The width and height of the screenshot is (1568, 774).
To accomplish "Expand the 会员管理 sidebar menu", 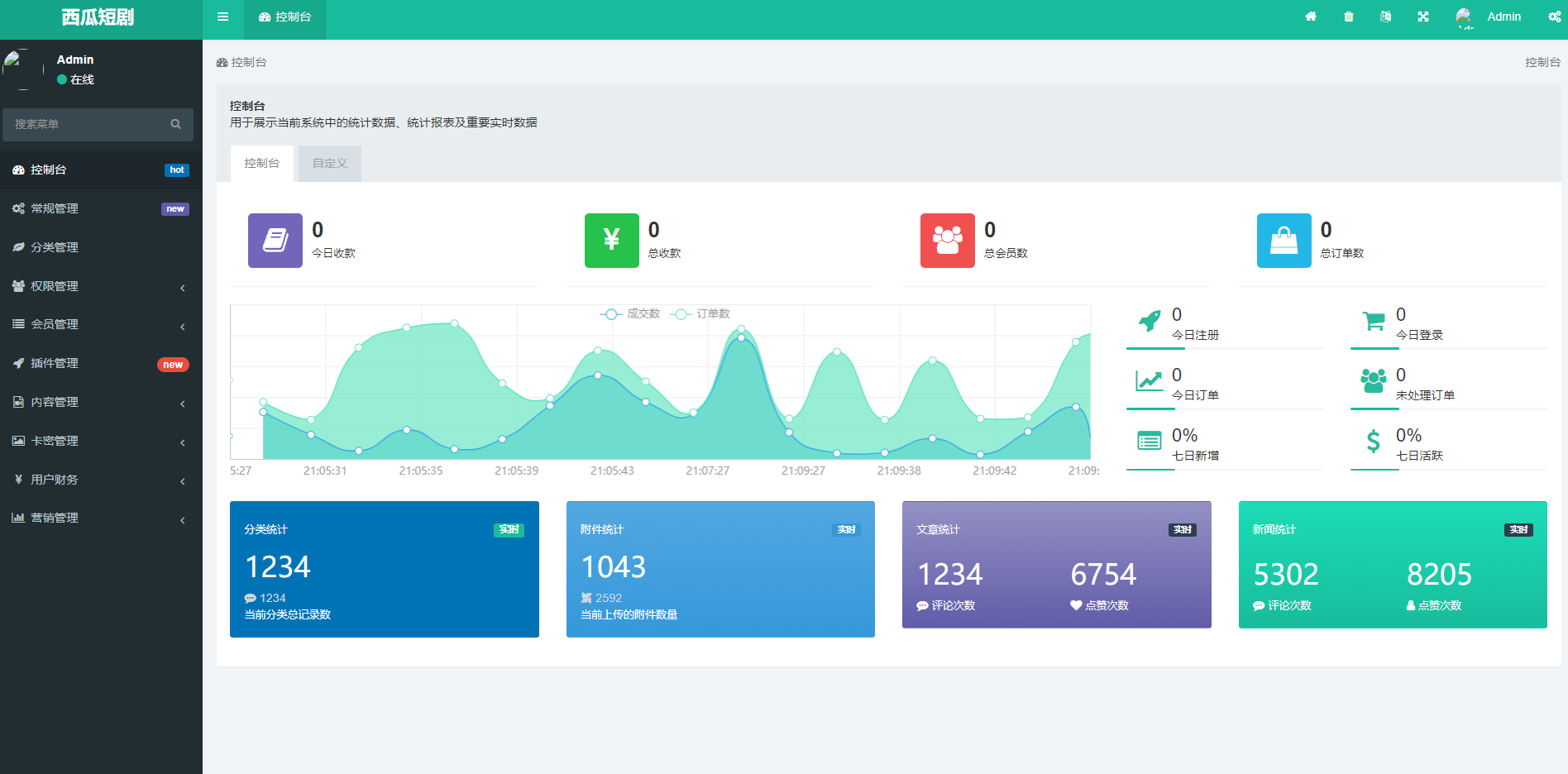I will 101,324.
